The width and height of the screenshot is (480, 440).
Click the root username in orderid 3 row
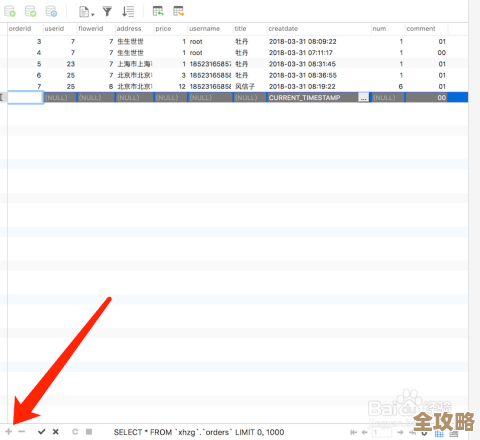coord(196,42)
